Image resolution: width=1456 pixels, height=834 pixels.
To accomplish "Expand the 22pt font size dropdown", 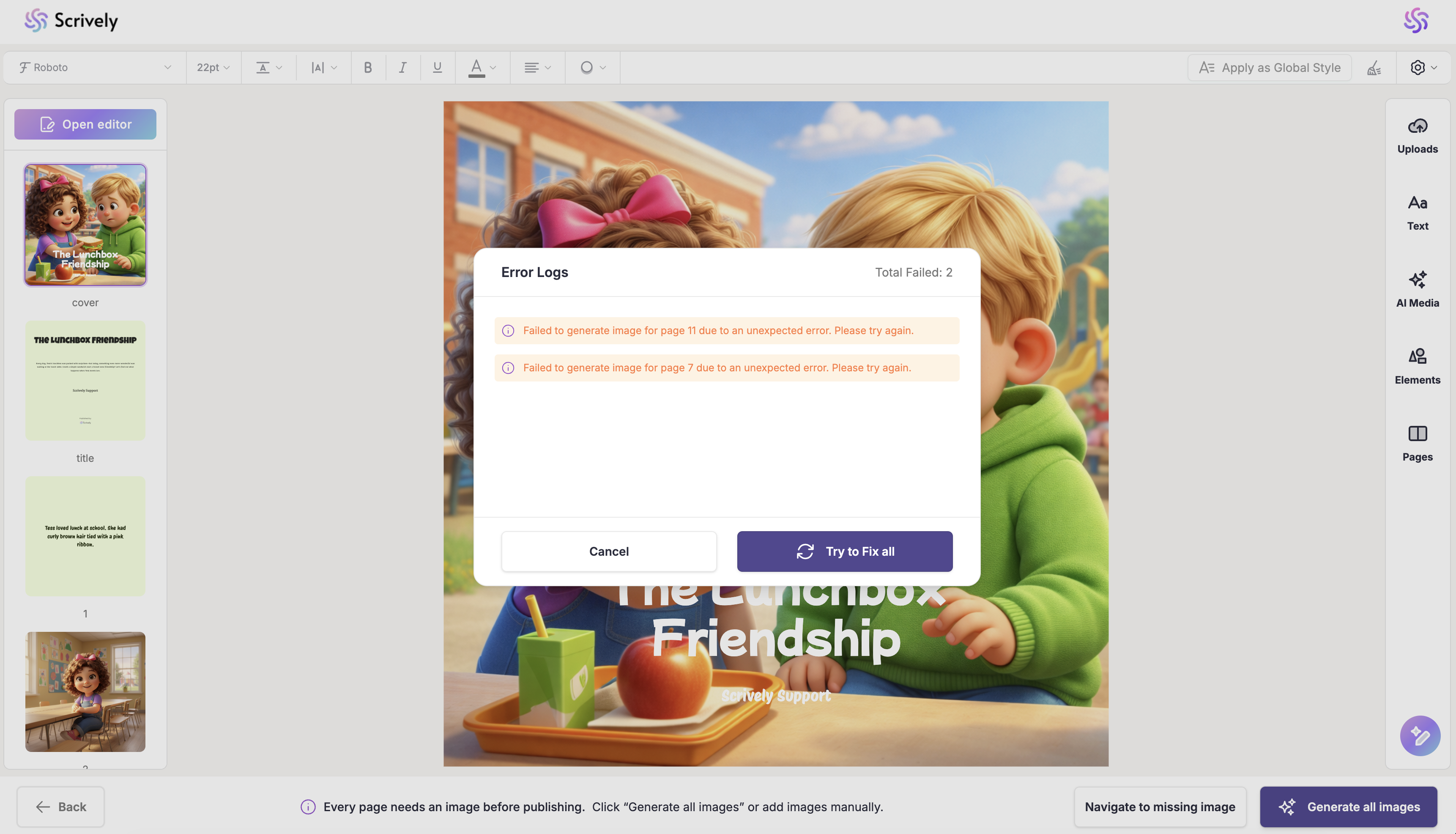I will 213,68.
